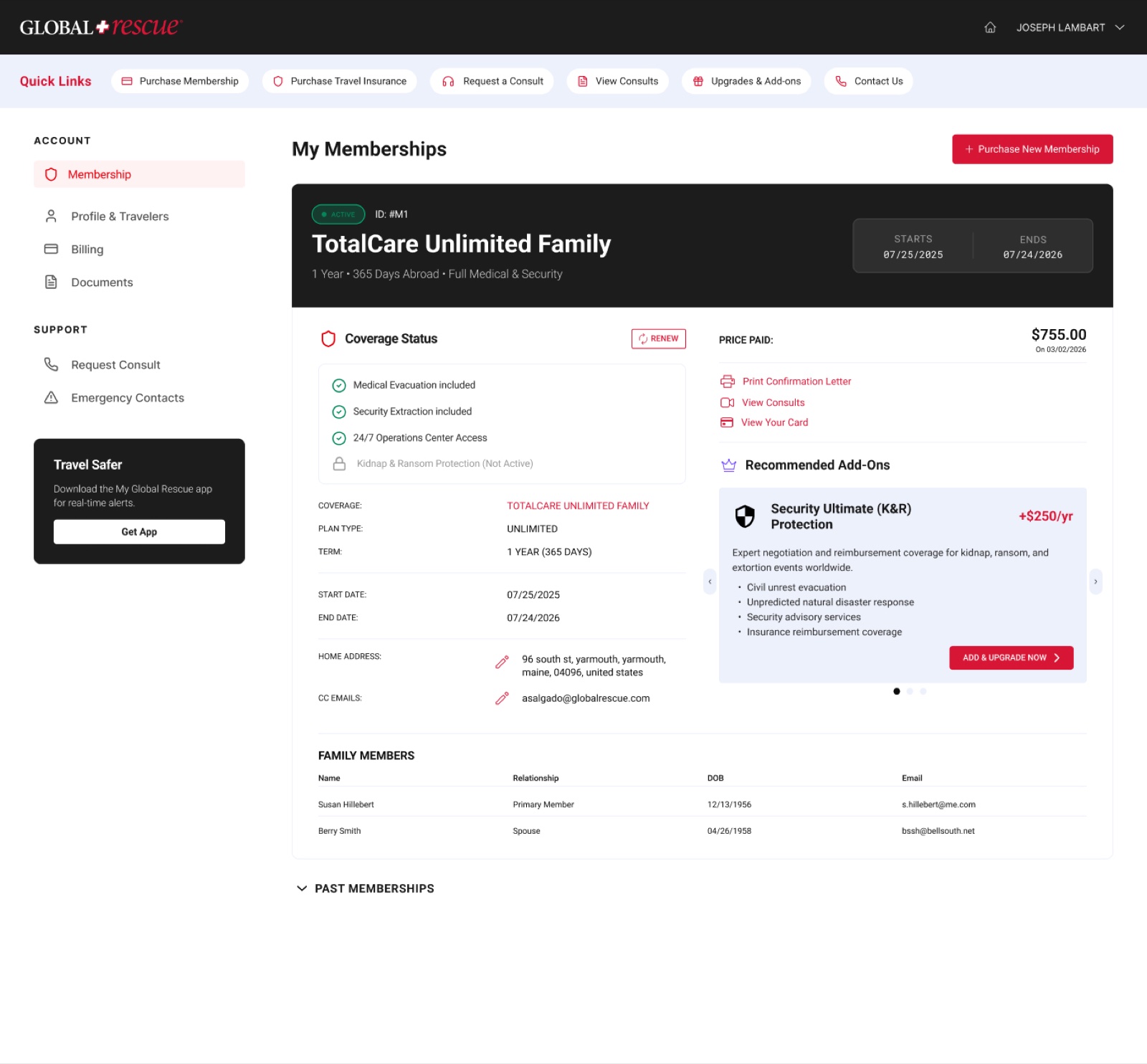Screen dimensions: 1147x1064
Task: Click email bssh@bellsouth.net
Action: pos(938,832)
